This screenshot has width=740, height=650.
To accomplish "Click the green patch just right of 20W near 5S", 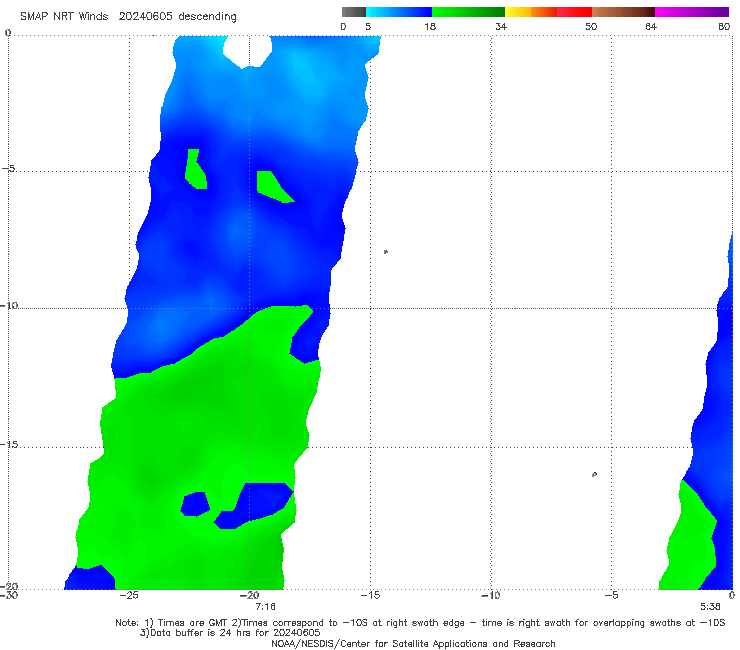I will tap(271, 186).
